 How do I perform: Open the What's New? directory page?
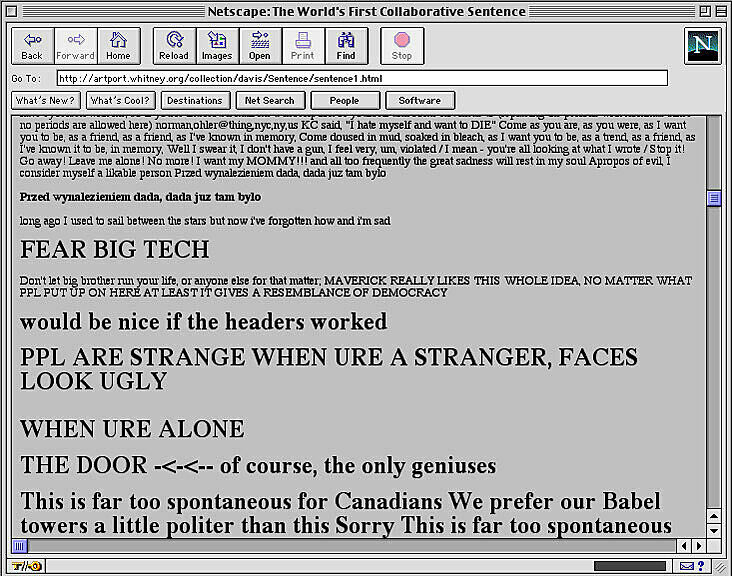(x=45, y=100)
